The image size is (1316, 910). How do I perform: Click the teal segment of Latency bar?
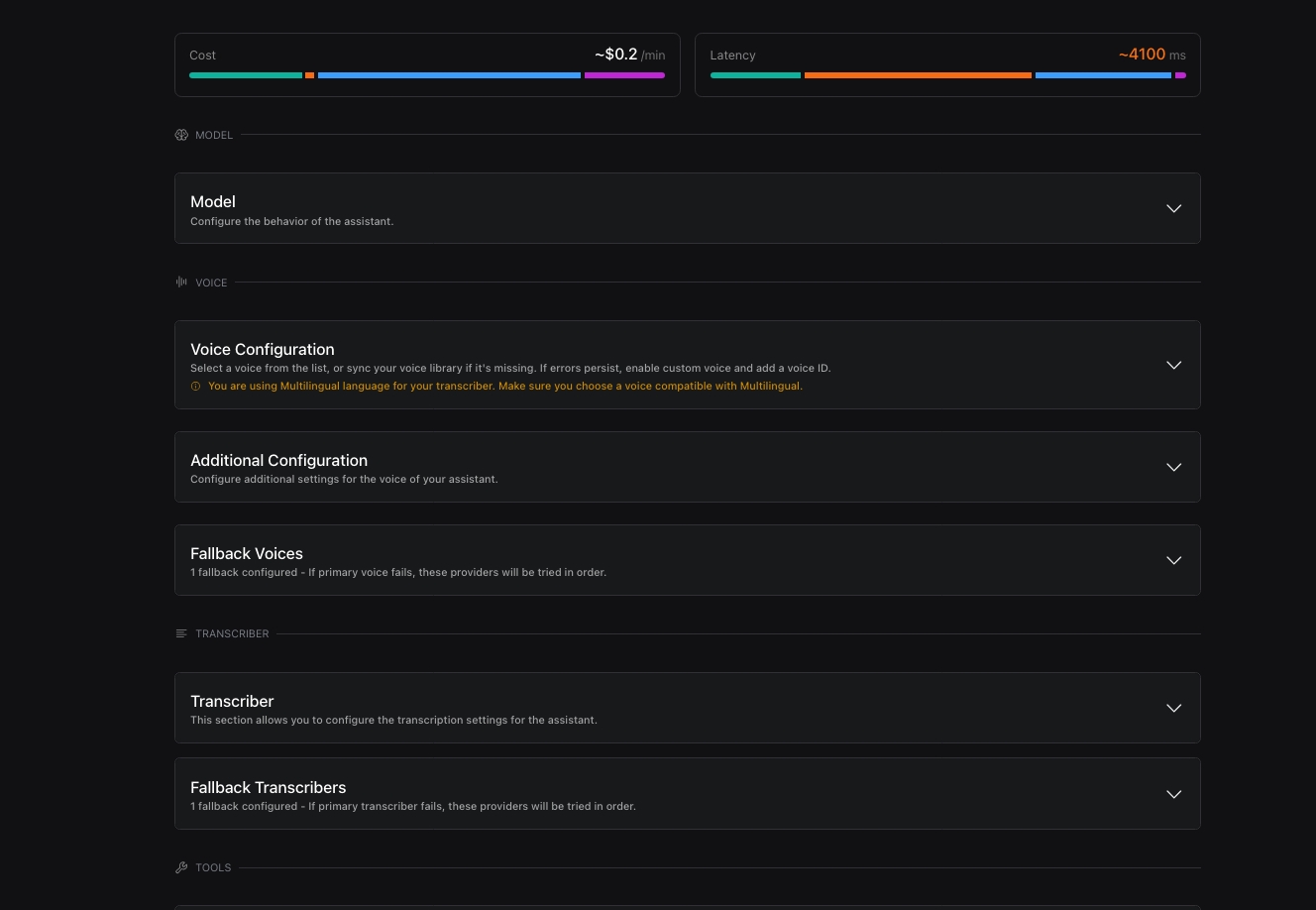755,75
